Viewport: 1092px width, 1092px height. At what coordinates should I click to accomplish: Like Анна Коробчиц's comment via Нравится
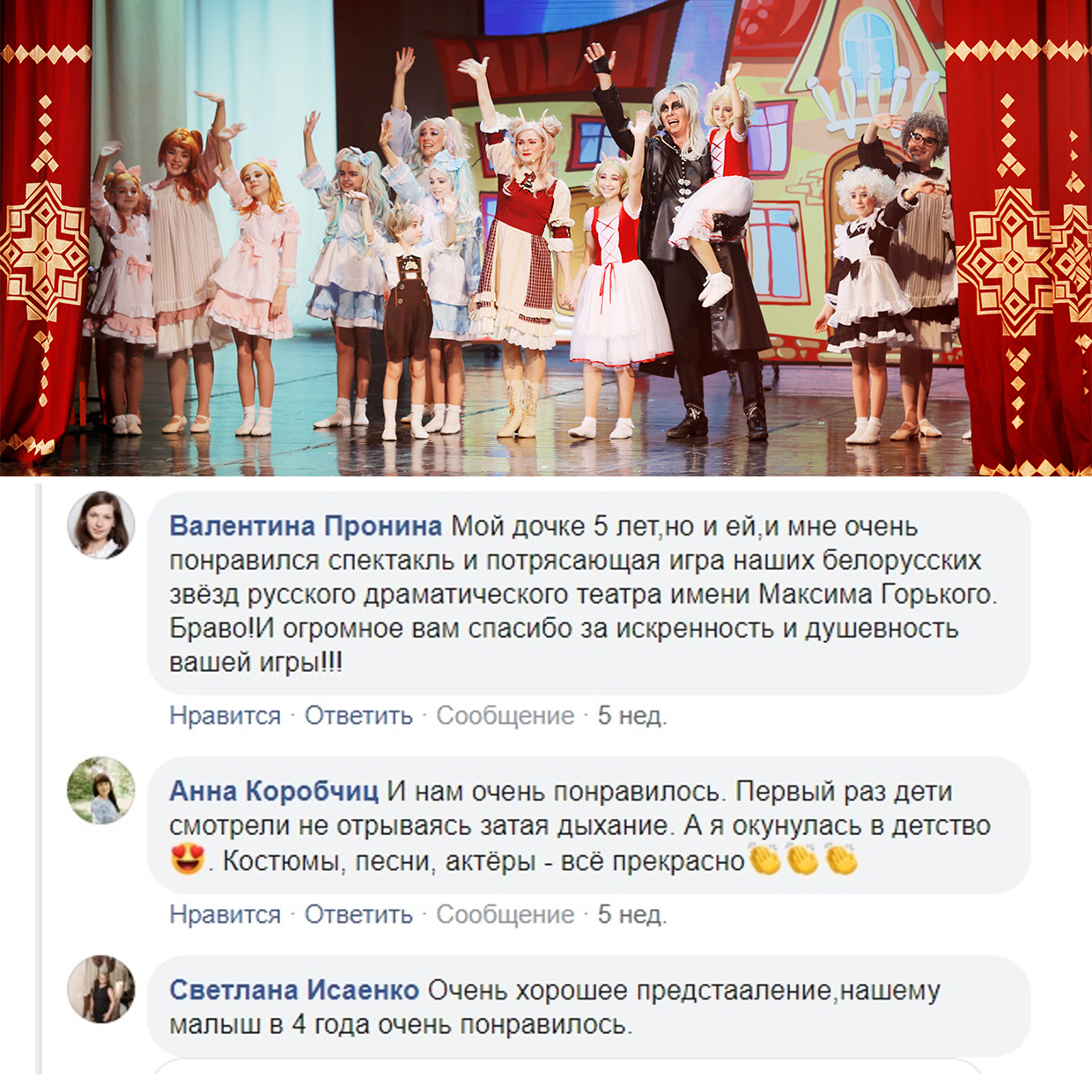tap(225, 915)
